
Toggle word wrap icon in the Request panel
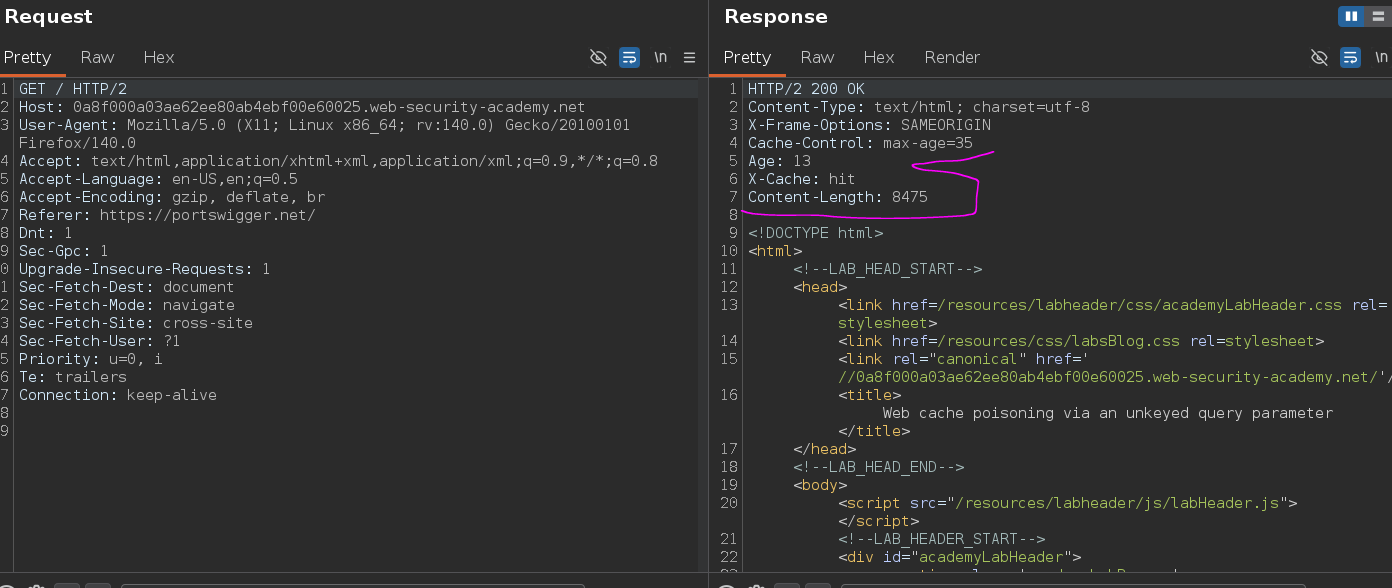tap(629, 58)
